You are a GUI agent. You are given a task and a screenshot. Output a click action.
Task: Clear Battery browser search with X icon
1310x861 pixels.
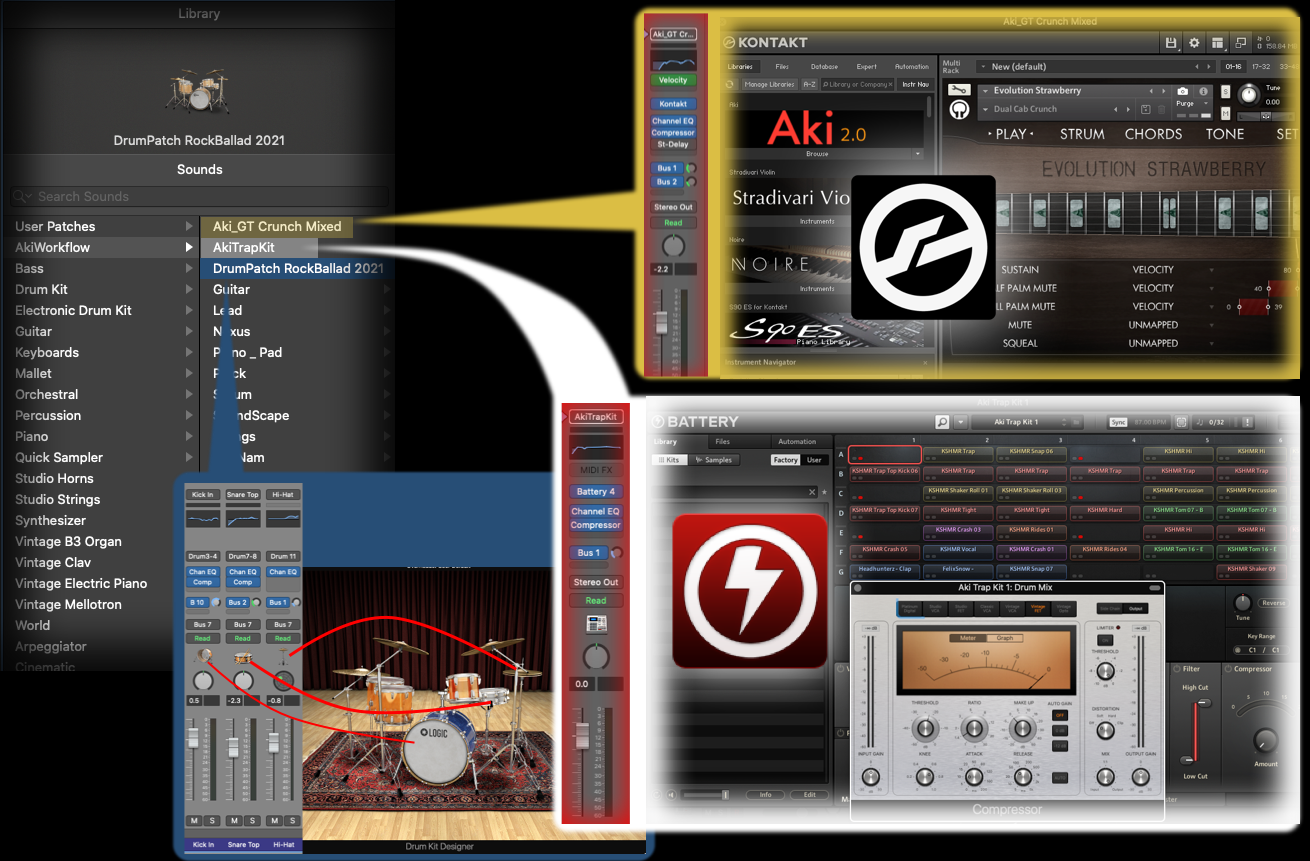tap(812, 492)
